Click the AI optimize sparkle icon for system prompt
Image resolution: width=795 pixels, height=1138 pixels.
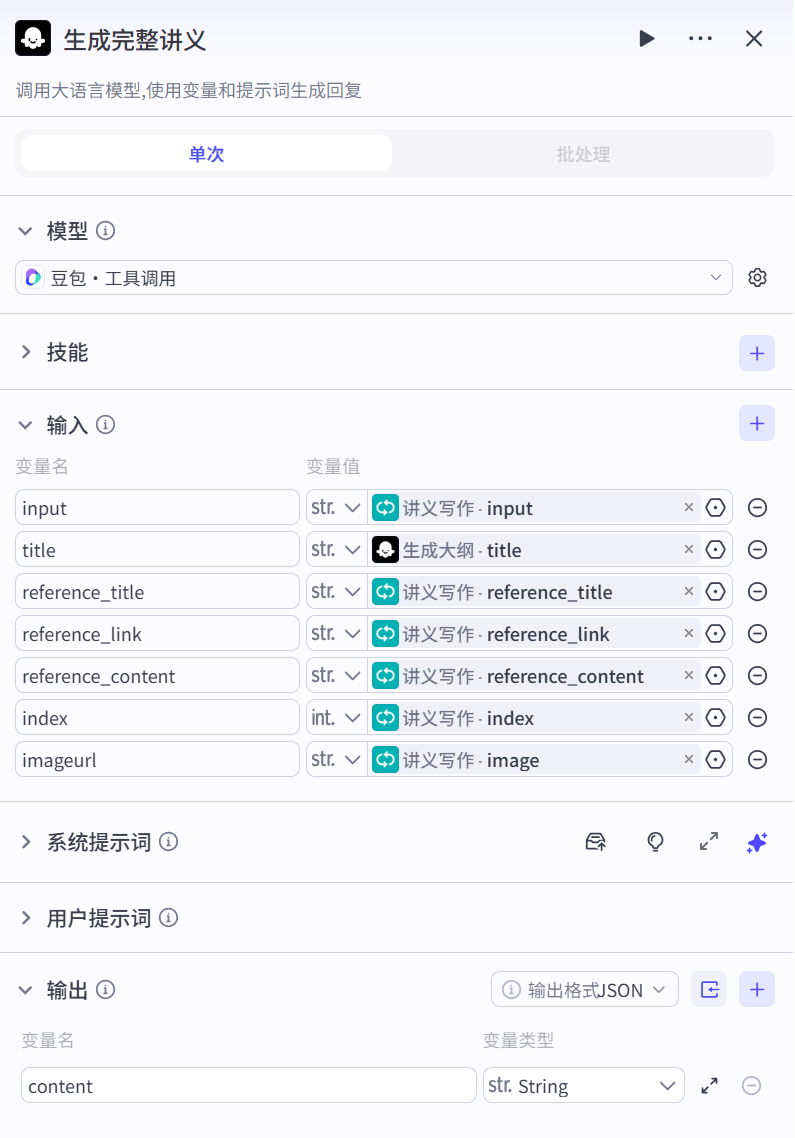coord(756,842)
